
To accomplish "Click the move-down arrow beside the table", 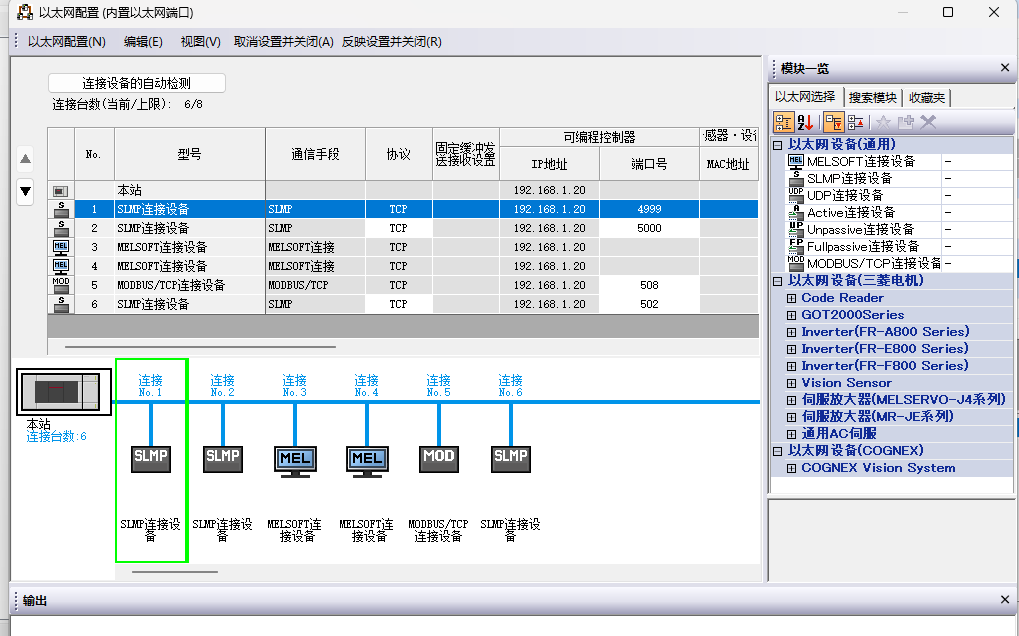I will click(x=26, y=191).
